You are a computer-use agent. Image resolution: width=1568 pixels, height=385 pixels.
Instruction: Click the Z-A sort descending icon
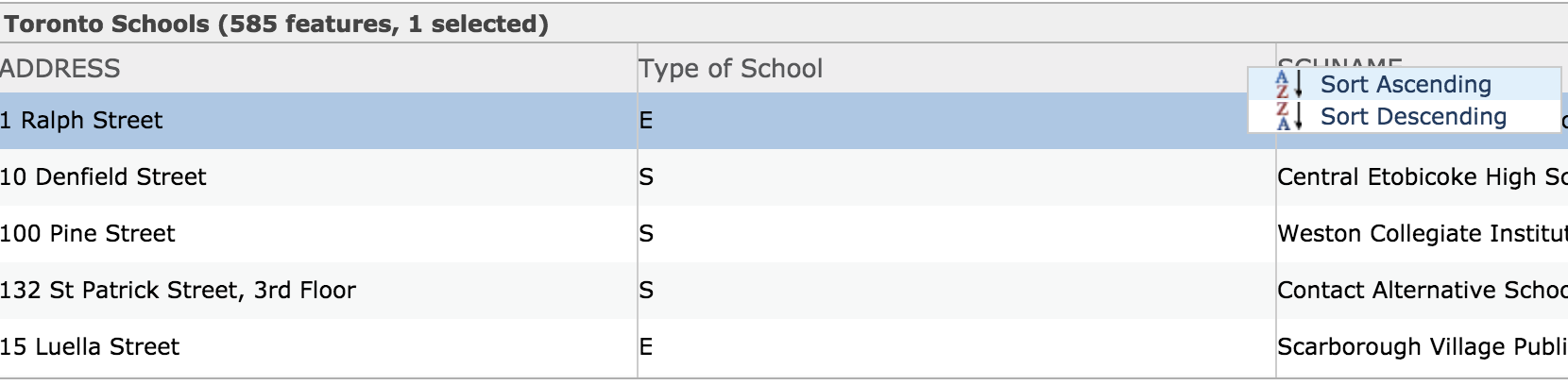[1289, 116]
